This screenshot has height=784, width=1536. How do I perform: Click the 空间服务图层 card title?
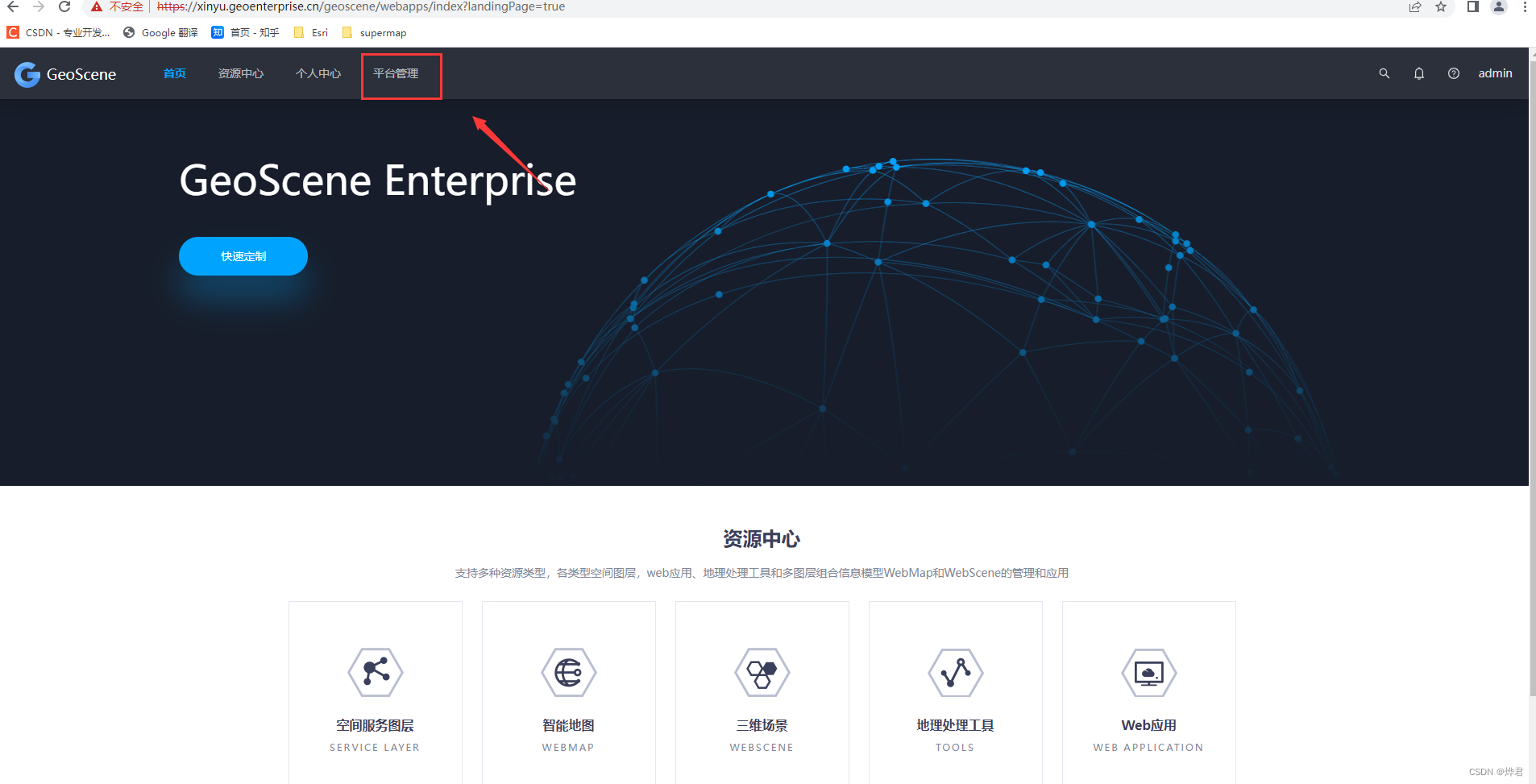pyautogui.click(x=376, y=725)
